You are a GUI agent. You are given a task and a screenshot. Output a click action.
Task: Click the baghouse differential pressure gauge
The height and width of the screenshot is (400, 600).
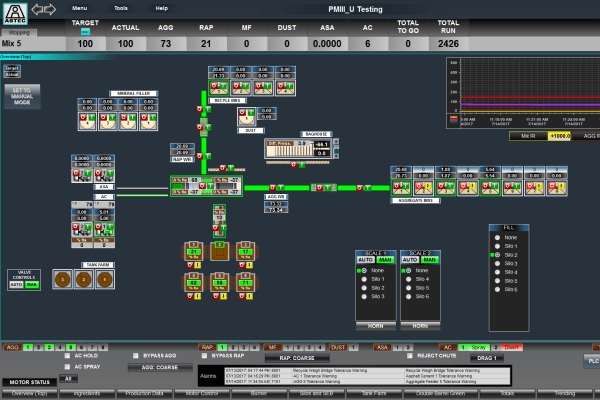coord(297,149)
